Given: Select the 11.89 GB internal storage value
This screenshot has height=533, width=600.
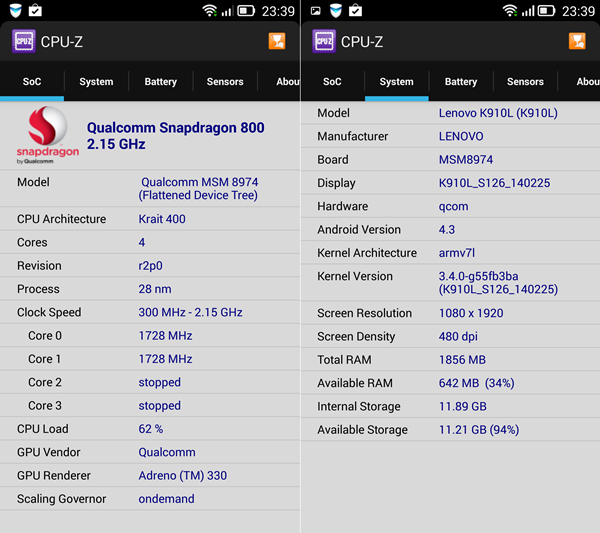Looking at the screenshot, I should tap(463, 406).
